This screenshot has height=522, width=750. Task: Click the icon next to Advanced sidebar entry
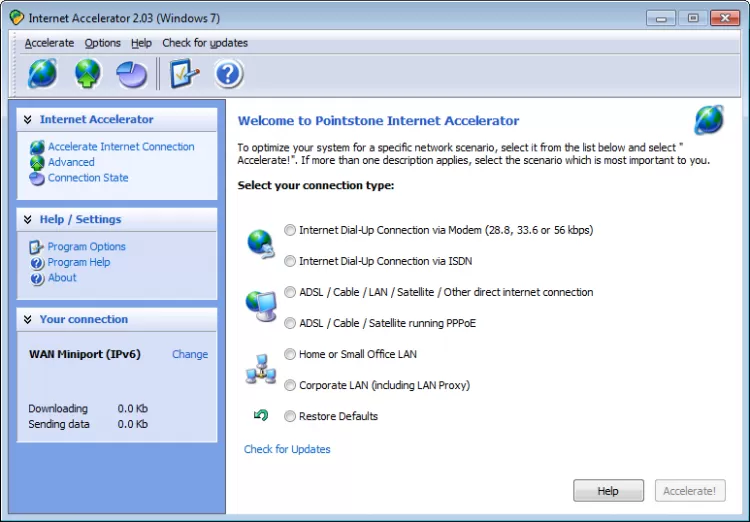(x=37, y=163)
